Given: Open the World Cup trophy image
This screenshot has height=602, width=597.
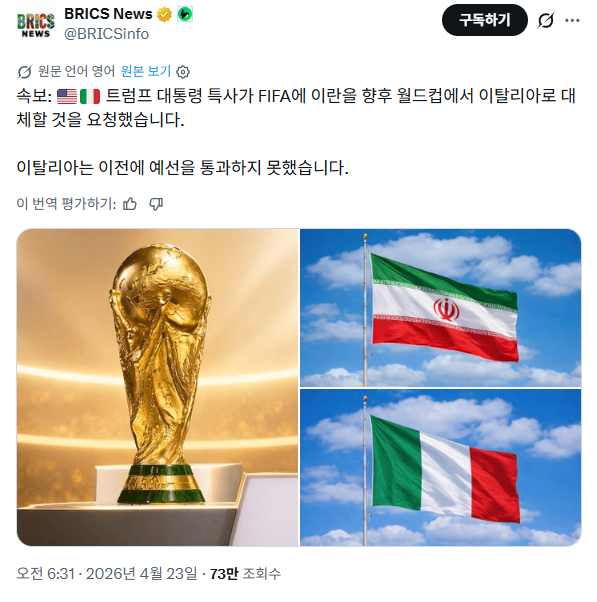Looking at the screenshot, I should click(x=157, y=387).
